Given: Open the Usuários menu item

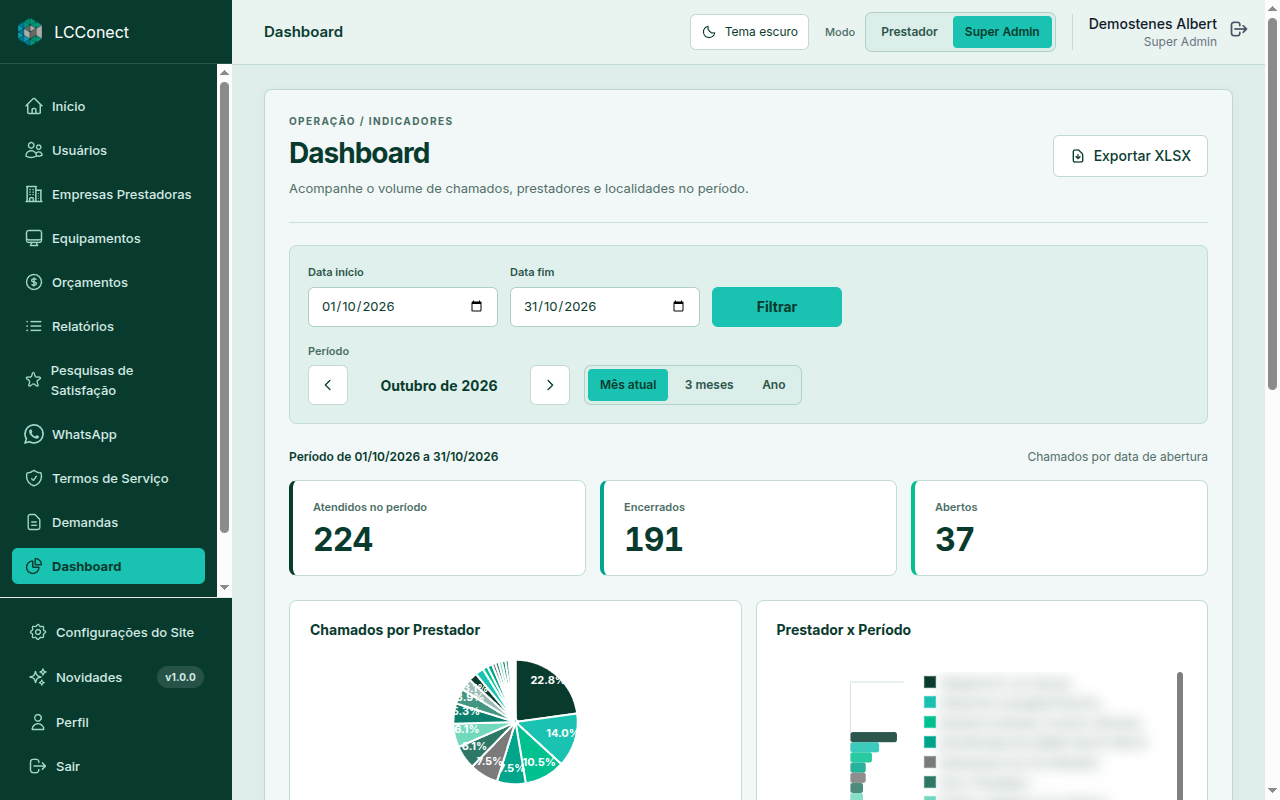Looking at the screenshot, I should 108,150.
